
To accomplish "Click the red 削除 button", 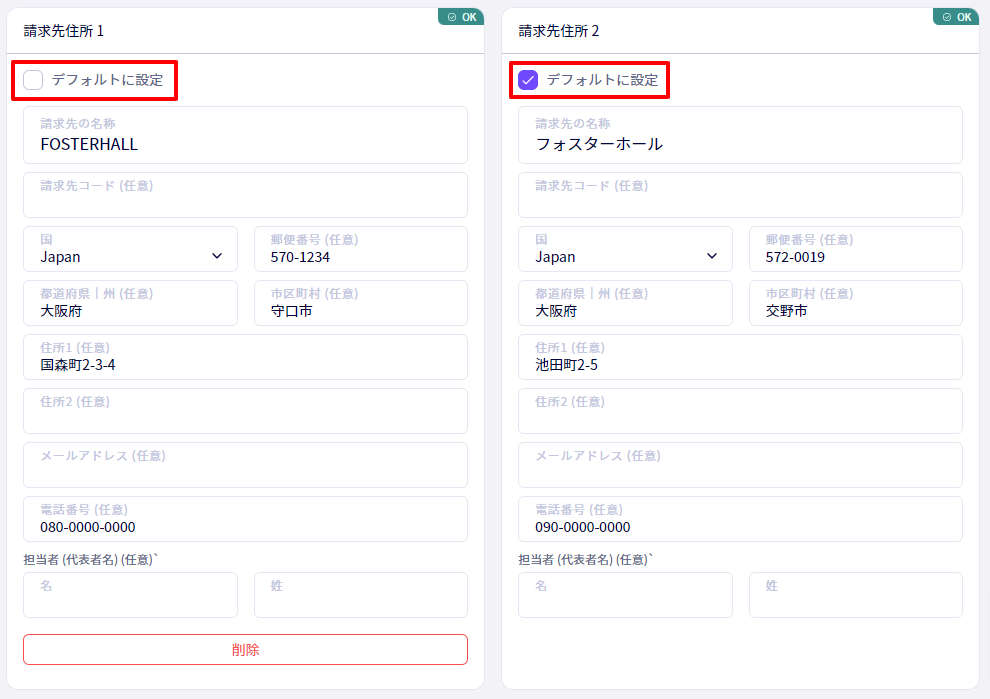I will (x=246, y=650).
